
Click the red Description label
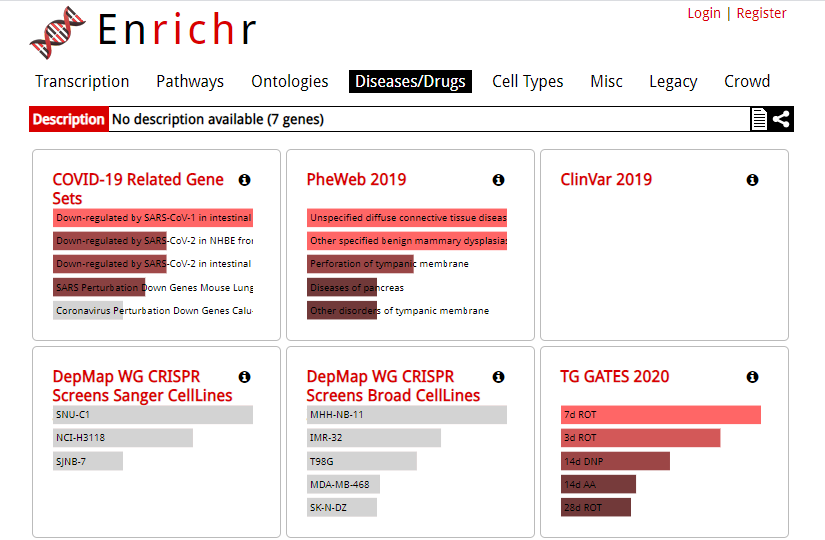[x=69, y=119]
